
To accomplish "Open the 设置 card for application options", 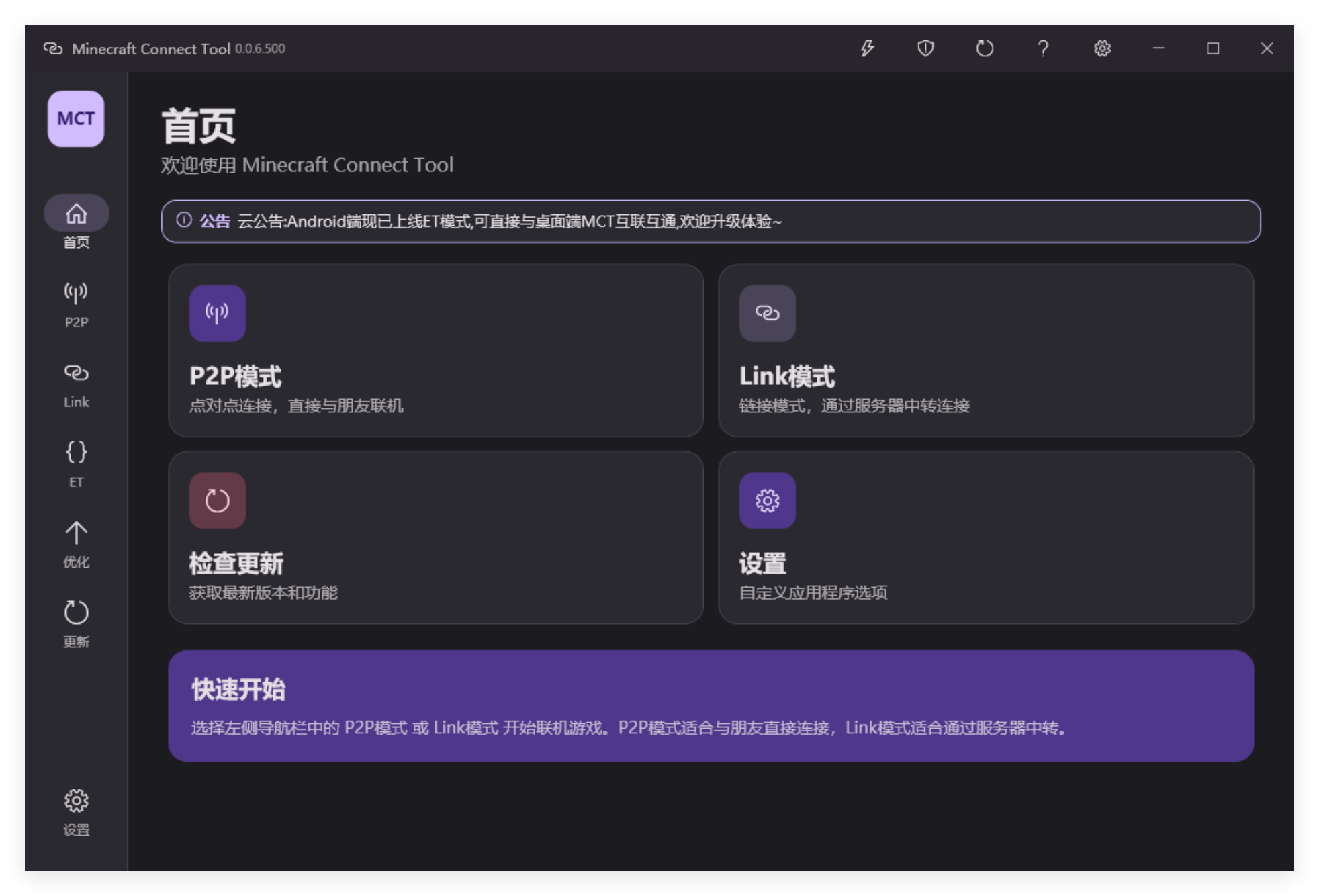I will click(986, 537).
